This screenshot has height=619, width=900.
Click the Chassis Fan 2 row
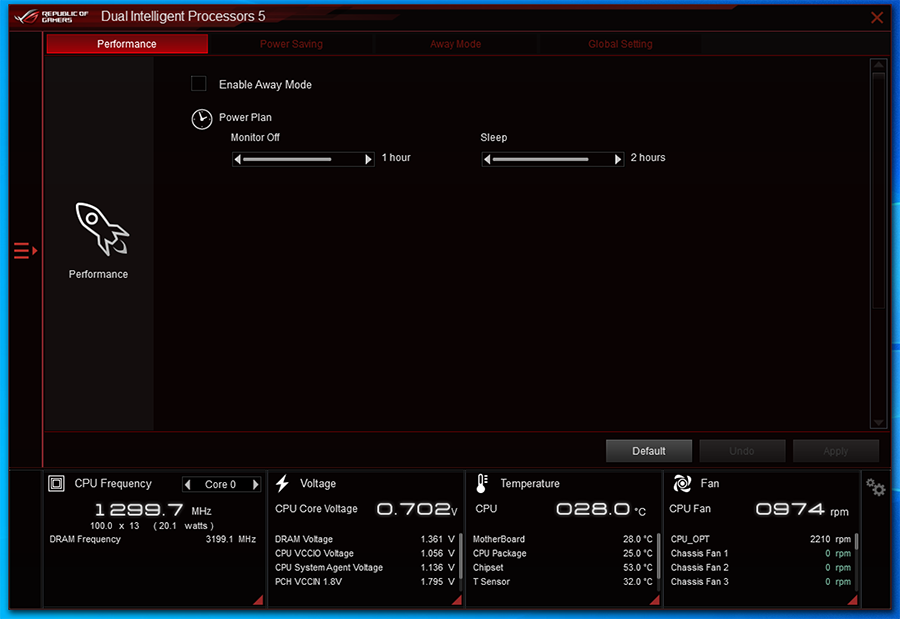pos(761,567)
